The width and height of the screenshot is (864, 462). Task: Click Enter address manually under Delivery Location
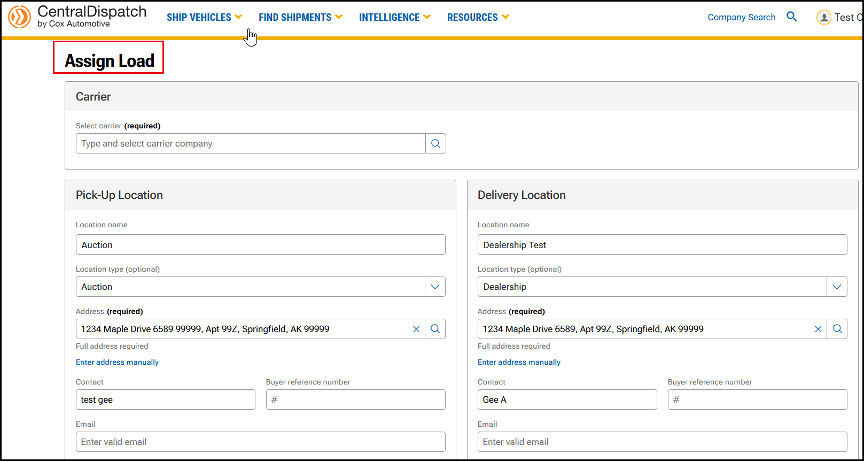point(519,362)
